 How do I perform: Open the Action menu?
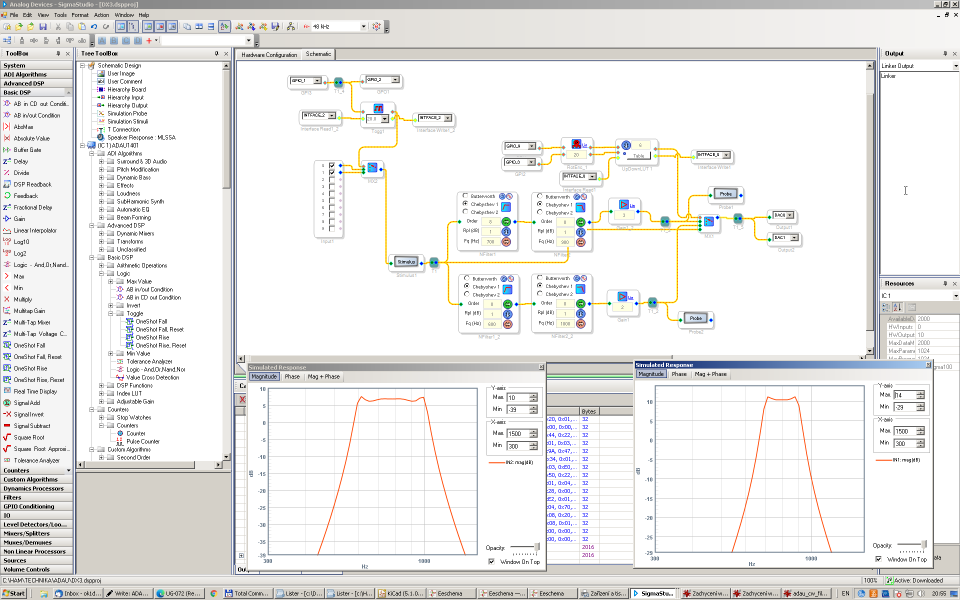click(102, 15)
